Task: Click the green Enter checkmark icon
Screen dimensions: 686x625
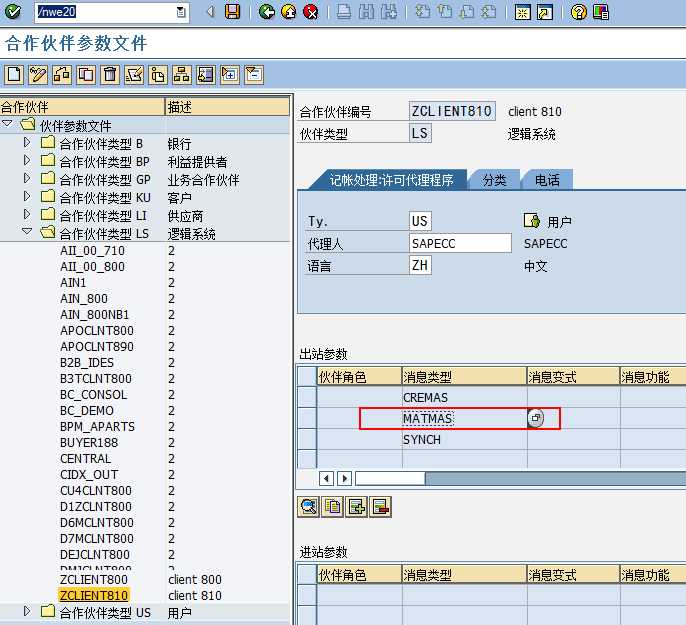Action: tap(13, 12)
